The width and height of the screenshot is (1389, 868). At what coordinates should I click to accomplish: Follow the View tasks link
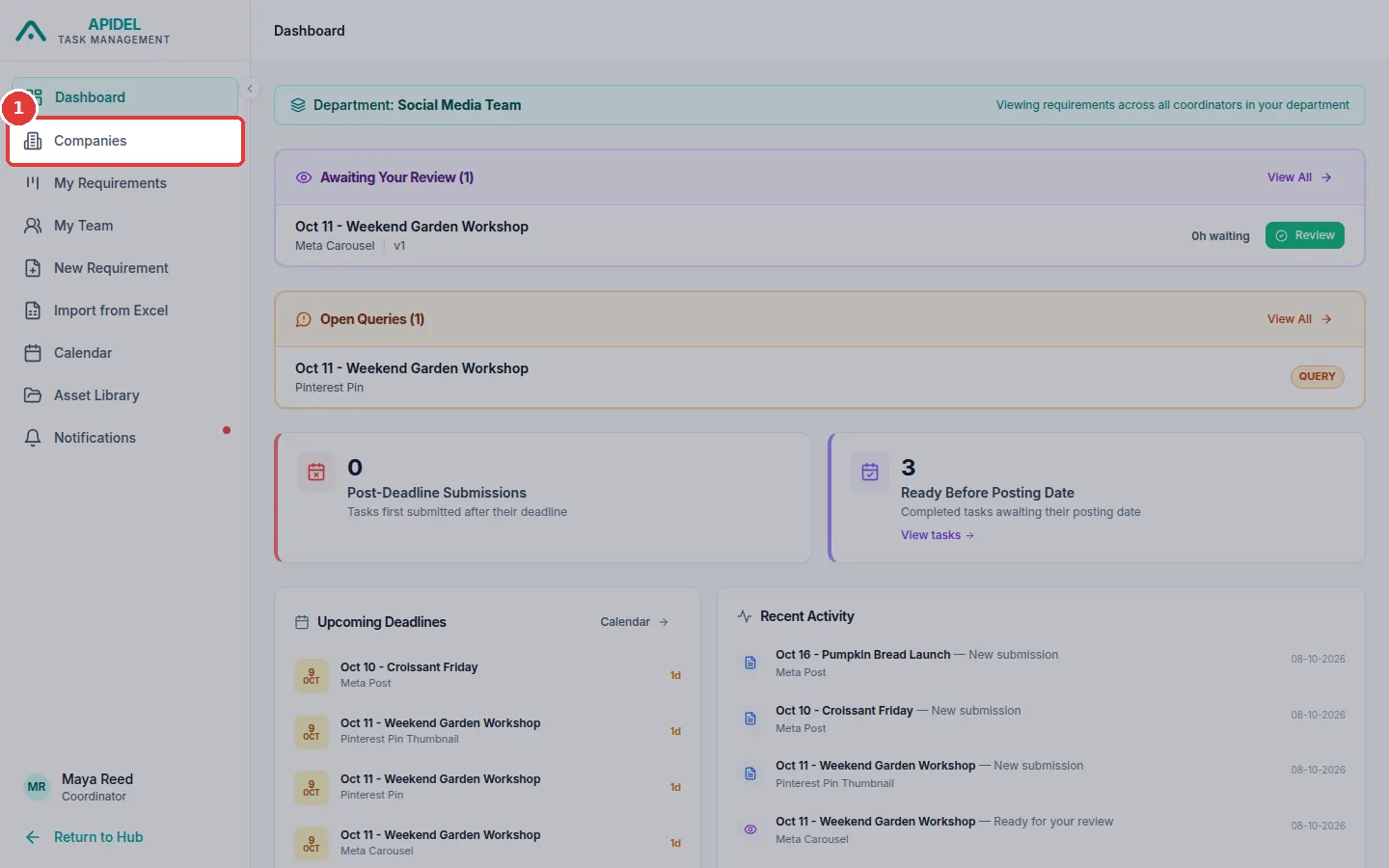tap(938, 535)
